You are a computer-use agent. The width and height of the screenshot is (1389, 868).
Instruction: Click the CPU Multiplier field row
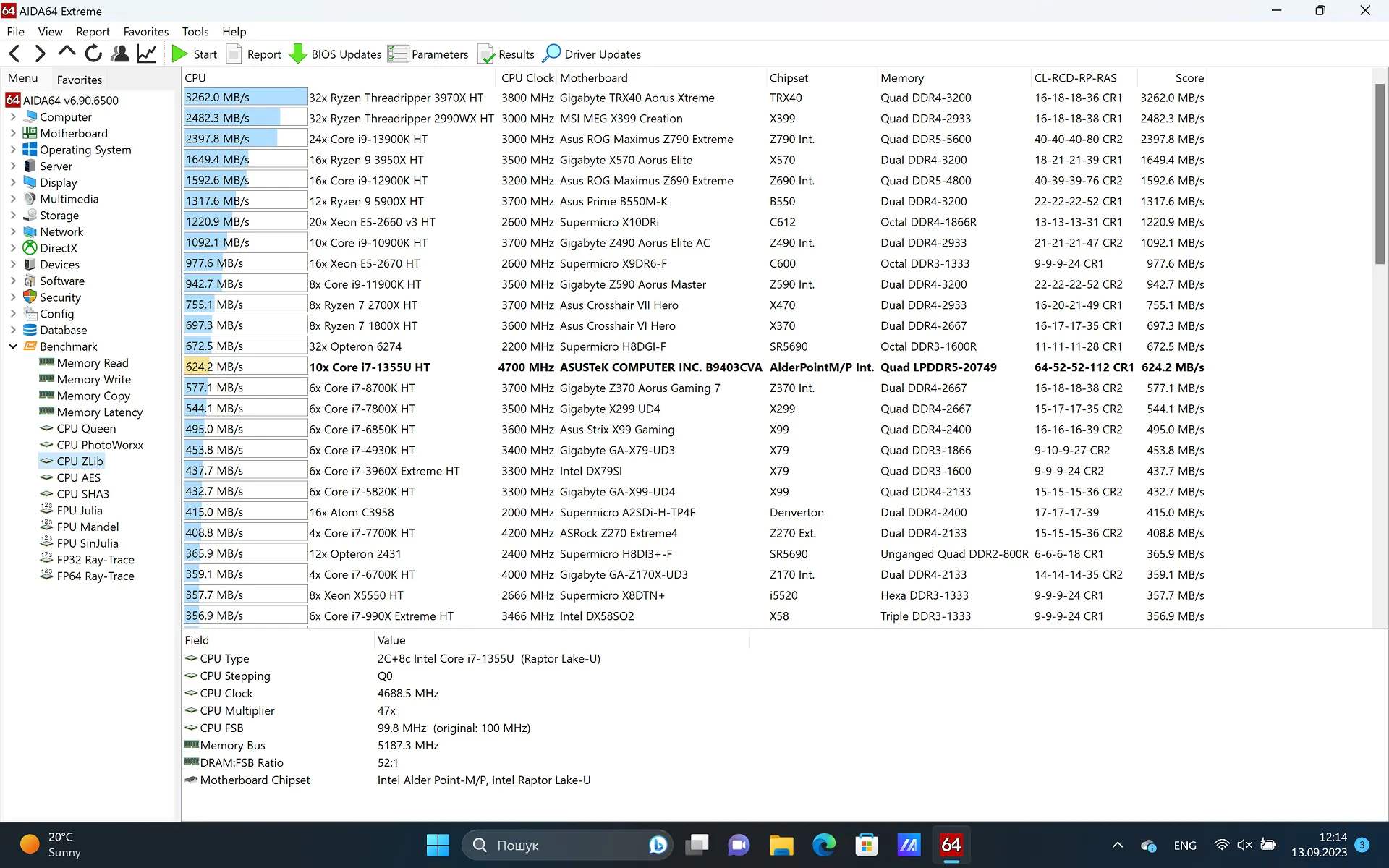point(466,710)
